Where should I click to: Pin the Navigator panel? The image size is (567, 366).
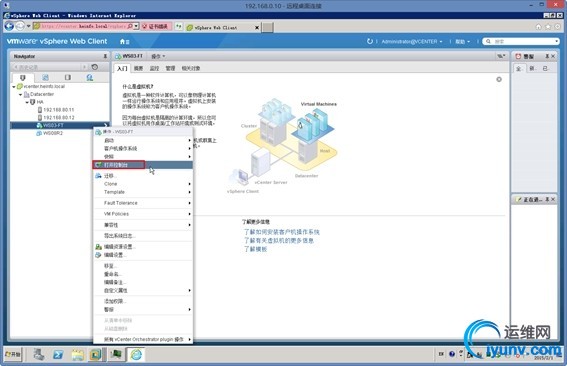click(x=105, y=56)
